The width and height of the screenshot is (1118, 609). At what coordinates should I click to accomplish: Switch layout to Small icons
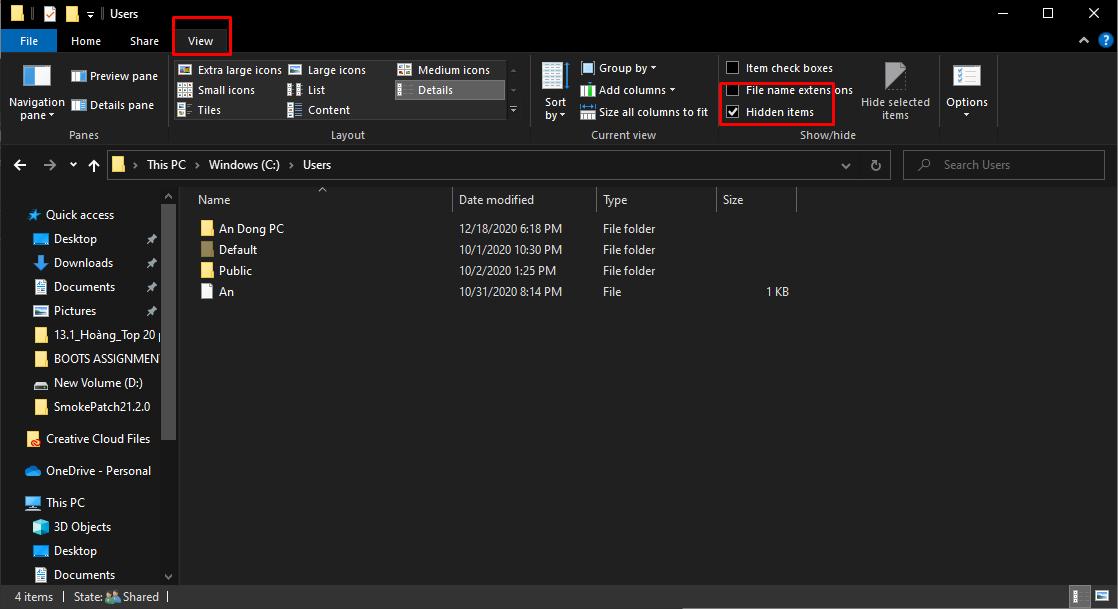click(x=216, y=90)
